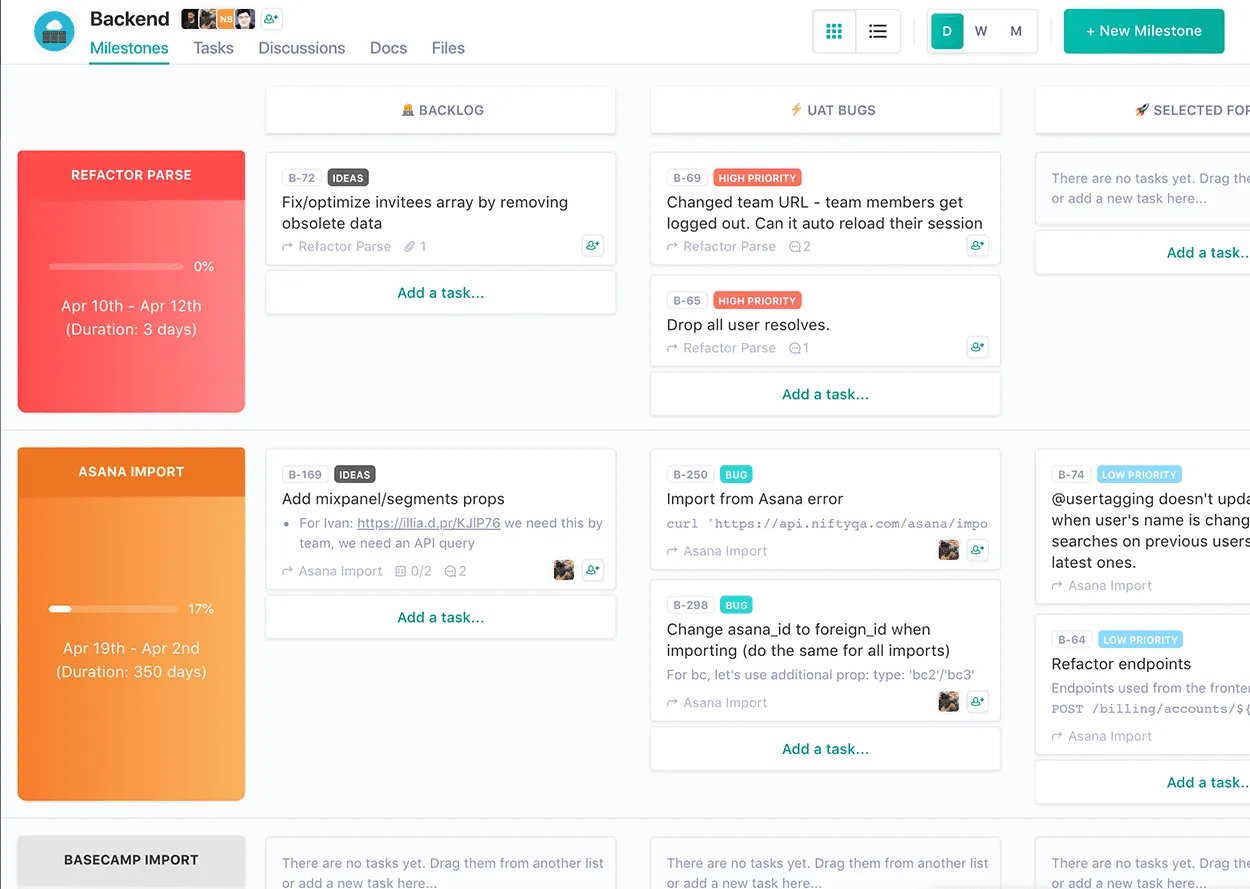Open the Discussions tab
The width and height of the screenshot is (1250, 889).
click(x=301, y=47)
